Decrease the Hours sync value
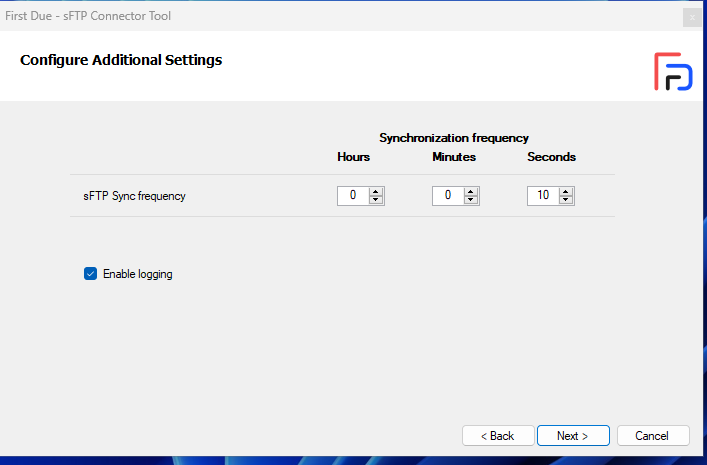 (375, 200)
